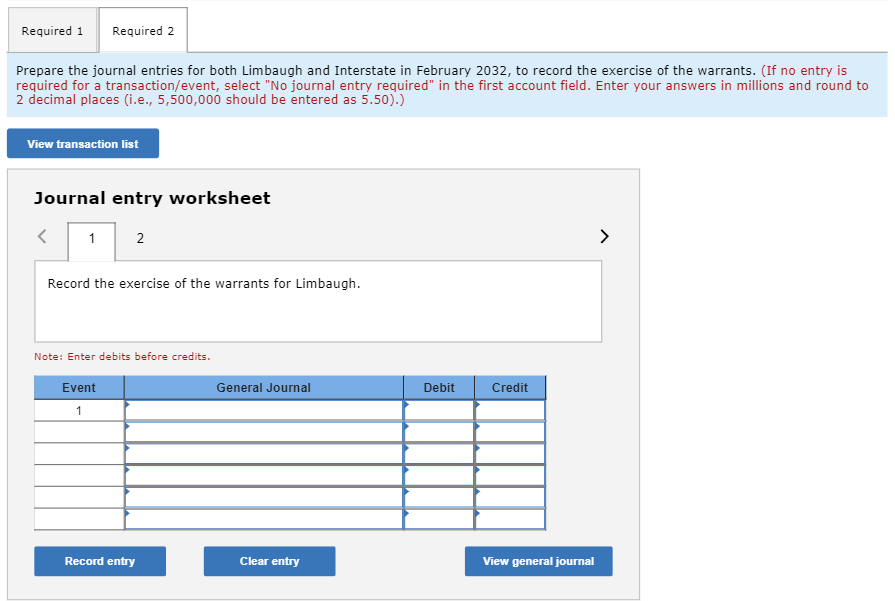Image resolution: width=895 pixels, height=601 pixels.
Task: Click the Credit field in third row
Action: coord(510,454)
